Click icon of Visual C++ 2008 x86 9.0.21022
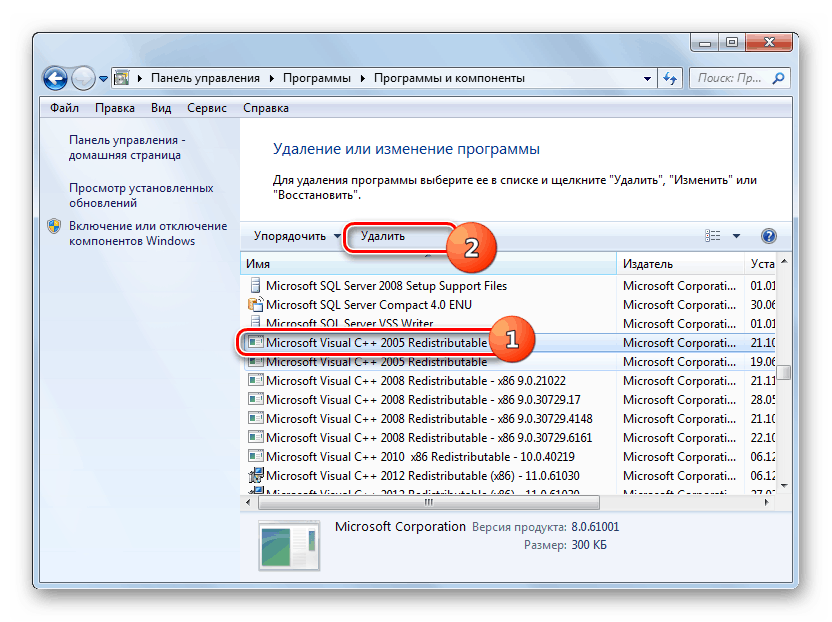 point(256,381)
